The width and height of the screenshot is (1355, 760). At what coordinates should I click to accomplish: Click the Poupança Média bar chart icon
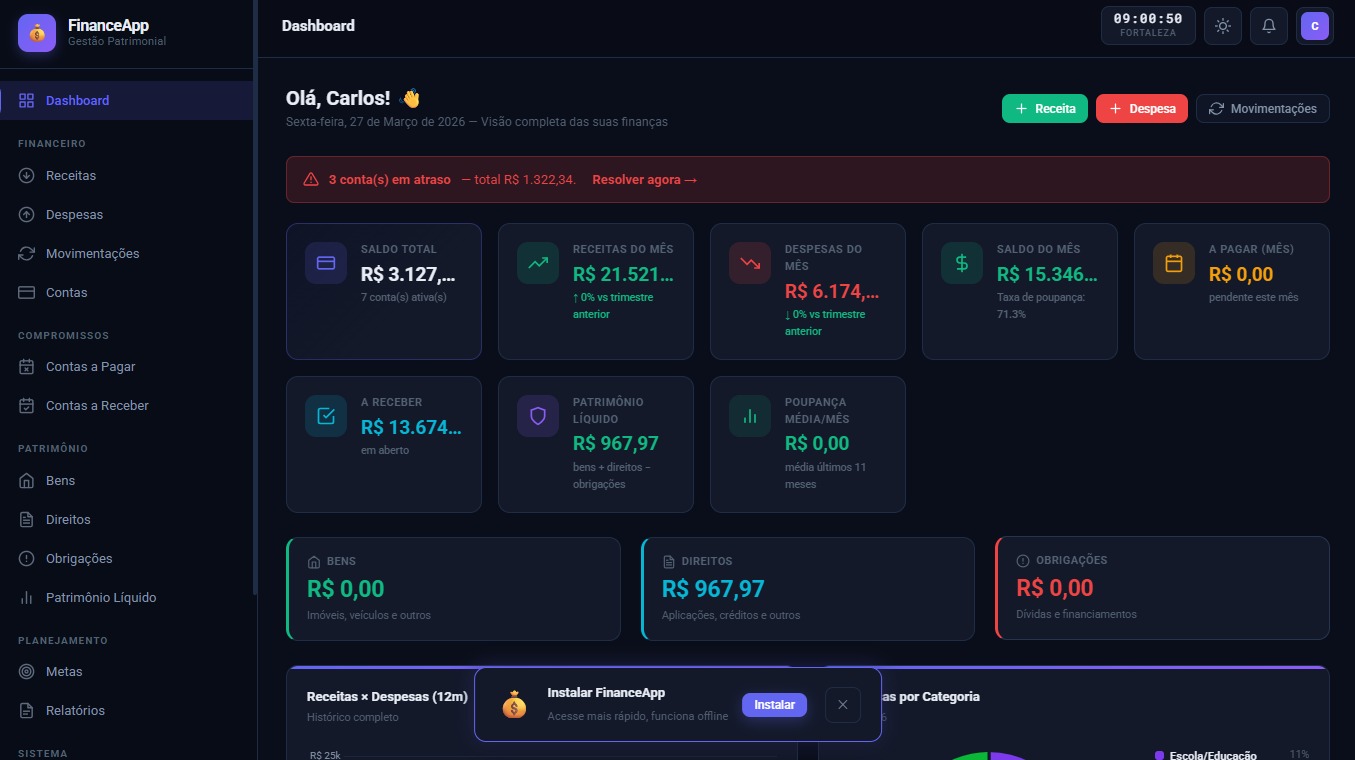(x=750, y=416)
